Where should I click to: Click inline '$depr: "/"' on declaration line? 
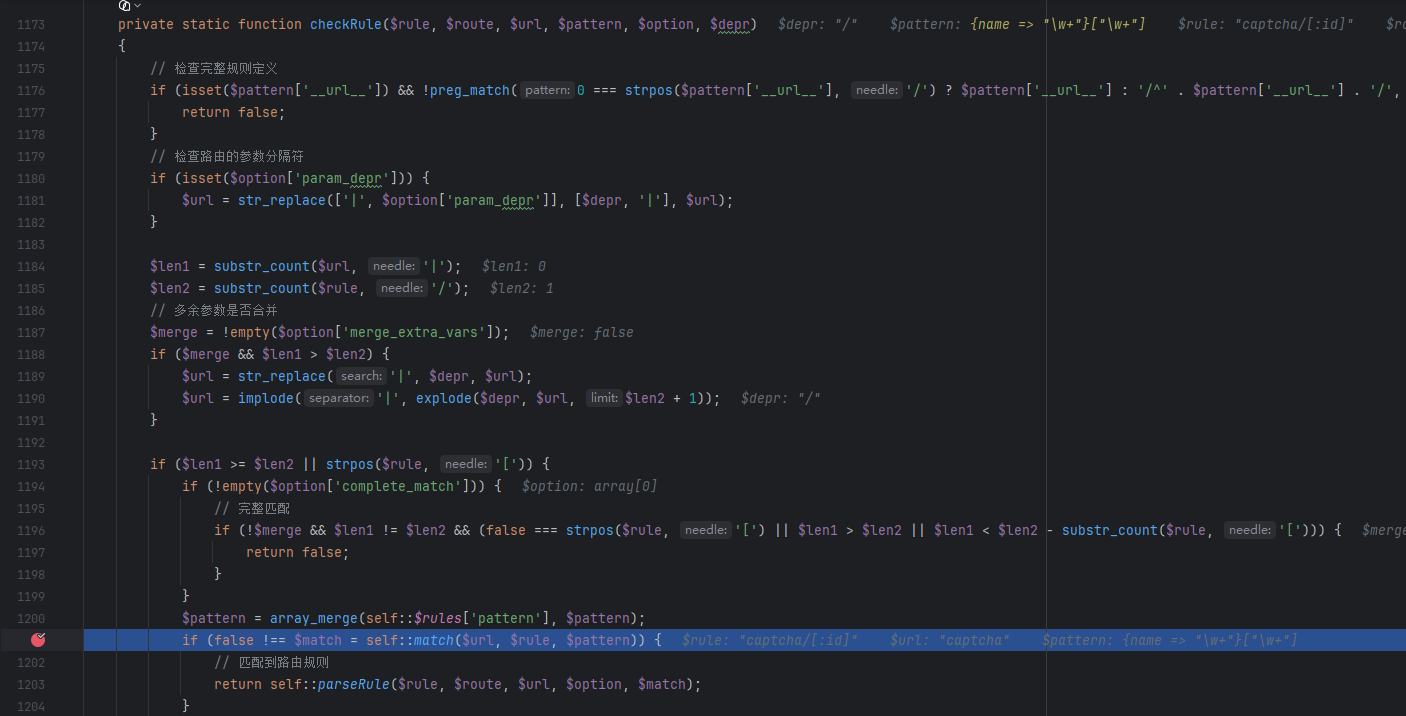[x=818, y=24]
